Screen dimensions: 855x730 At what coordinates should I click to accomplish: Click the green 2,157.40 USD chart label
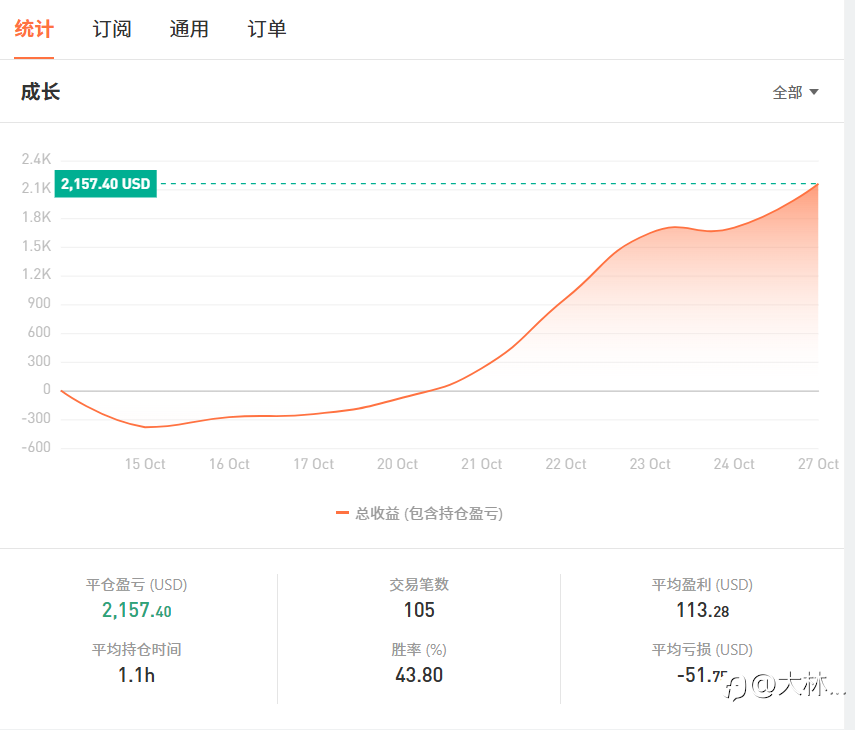point(105,184)
